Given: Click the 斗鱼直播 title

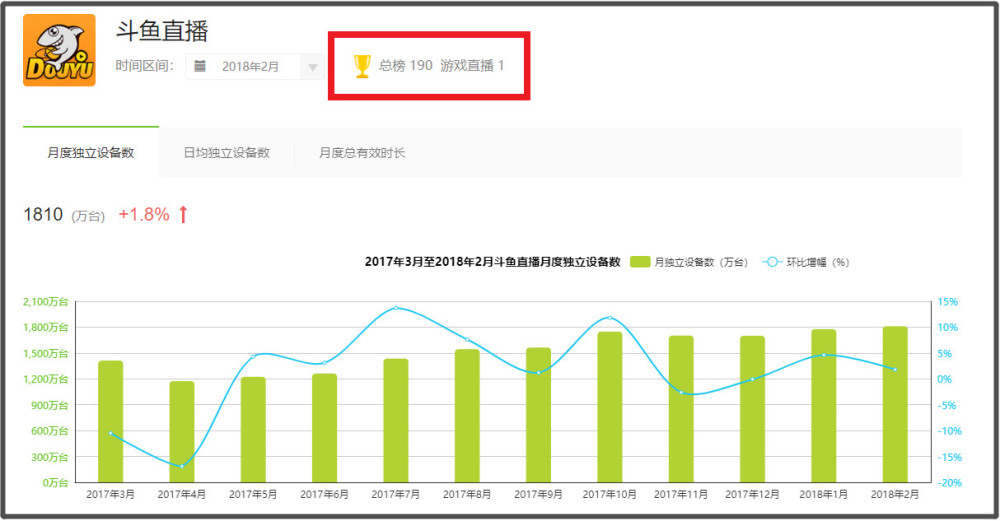Looking at the screenshot, I should (162, 31).
